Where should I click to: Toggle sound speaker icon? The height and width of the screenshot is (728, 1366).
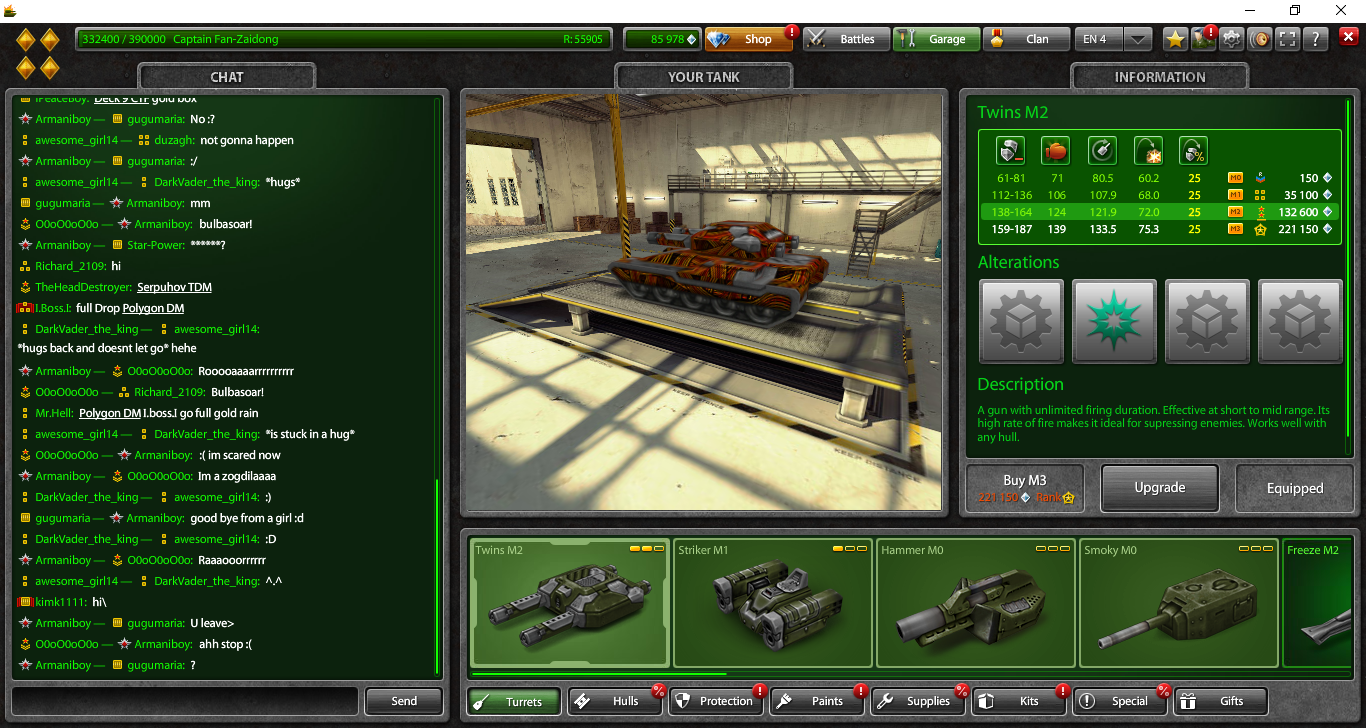[1259, 39]
